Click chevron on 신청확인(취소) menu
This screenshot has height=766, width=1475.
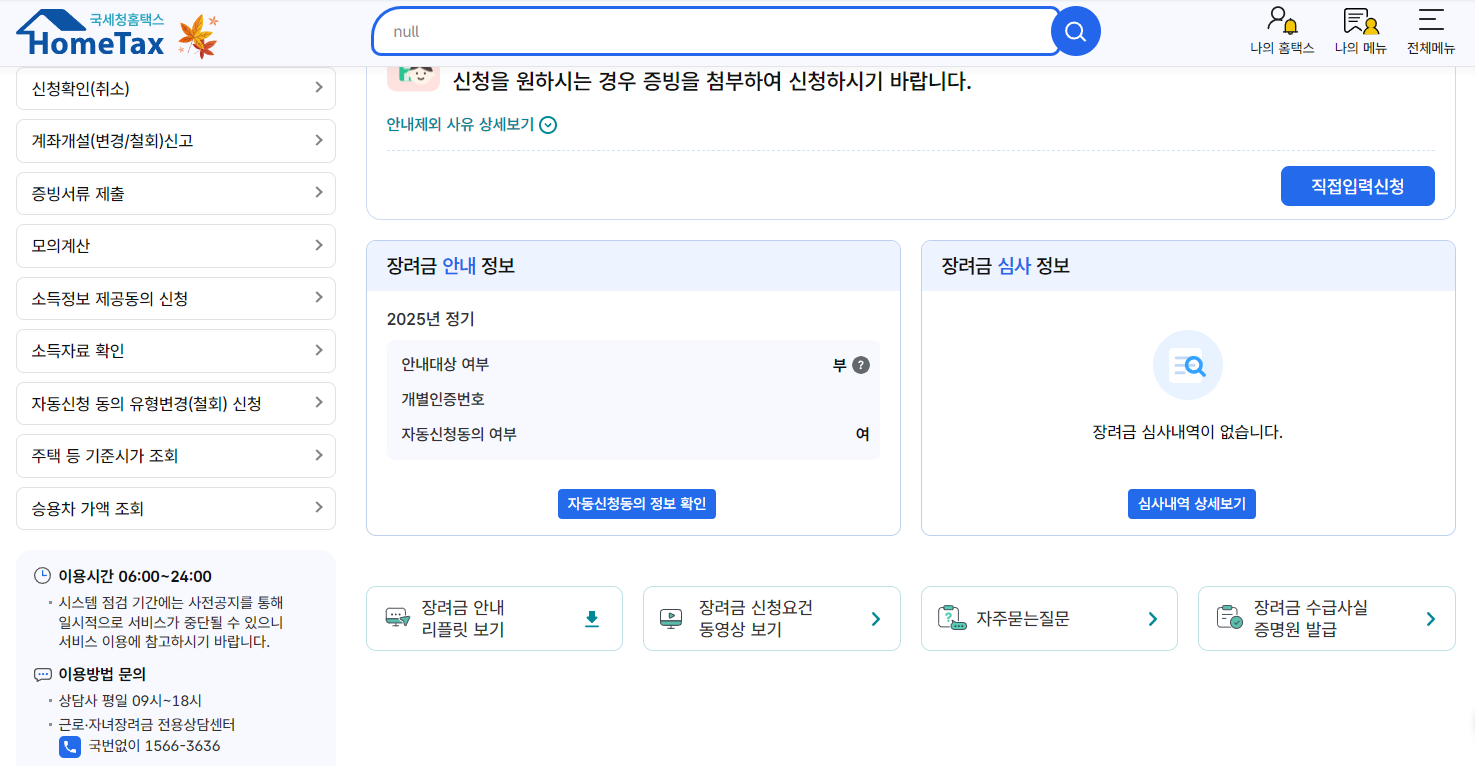[x=318, y=88]
